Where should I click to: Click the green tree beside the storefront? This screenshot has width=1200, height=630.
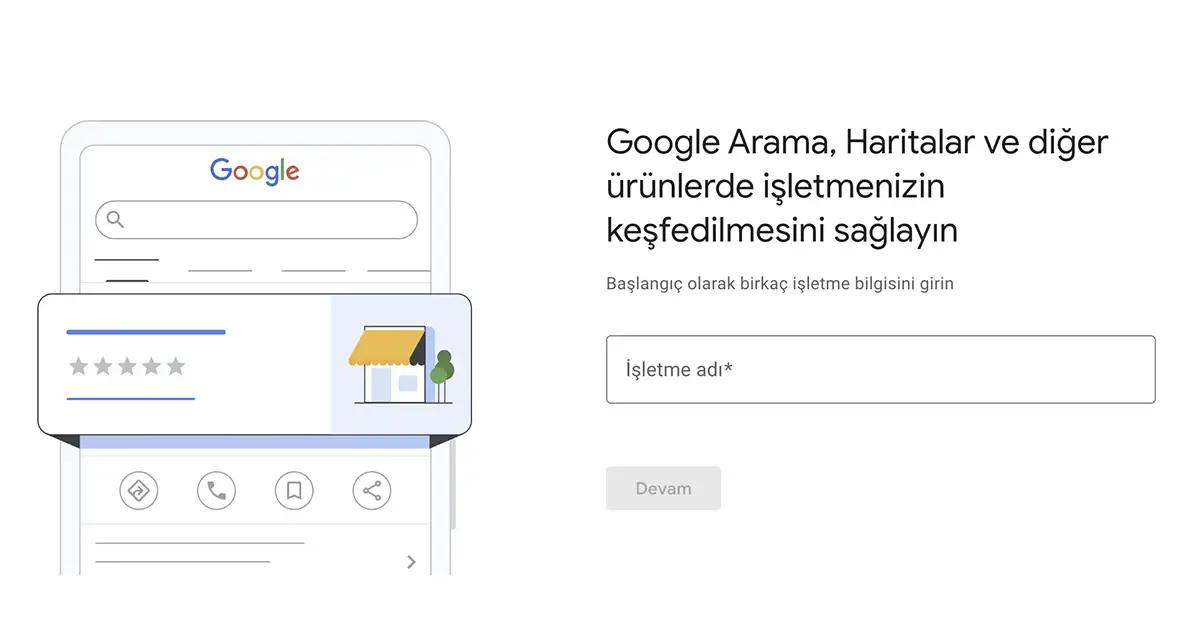(x=441, y=368)
